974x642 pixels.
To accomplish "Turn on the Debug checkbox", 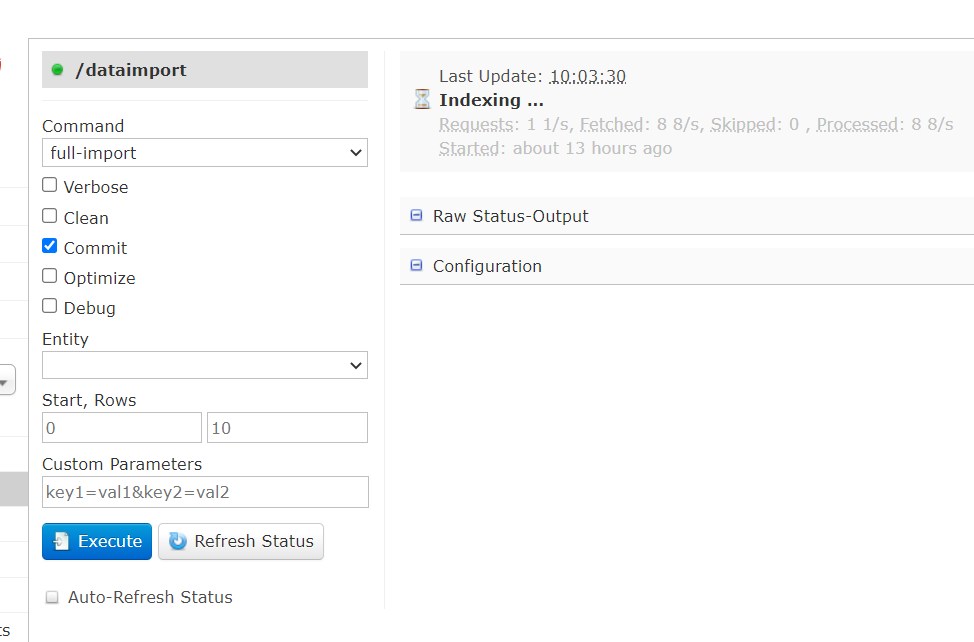I will point(50,306).
